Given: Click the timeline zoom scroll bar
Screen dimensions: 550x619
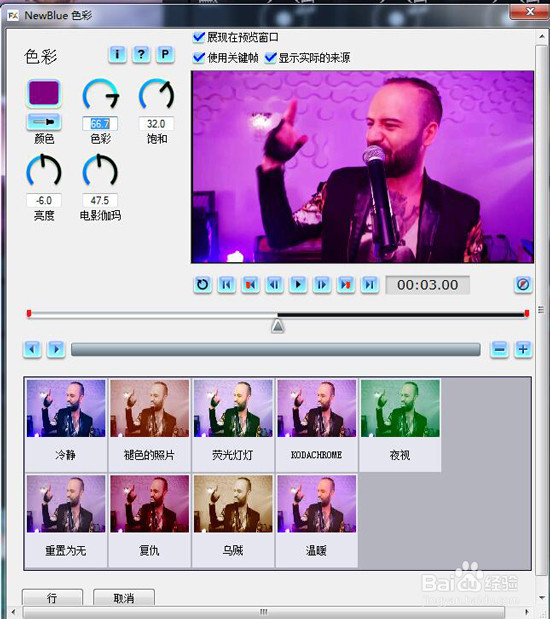Looking at the screenshot, I should tap(276, 350).
